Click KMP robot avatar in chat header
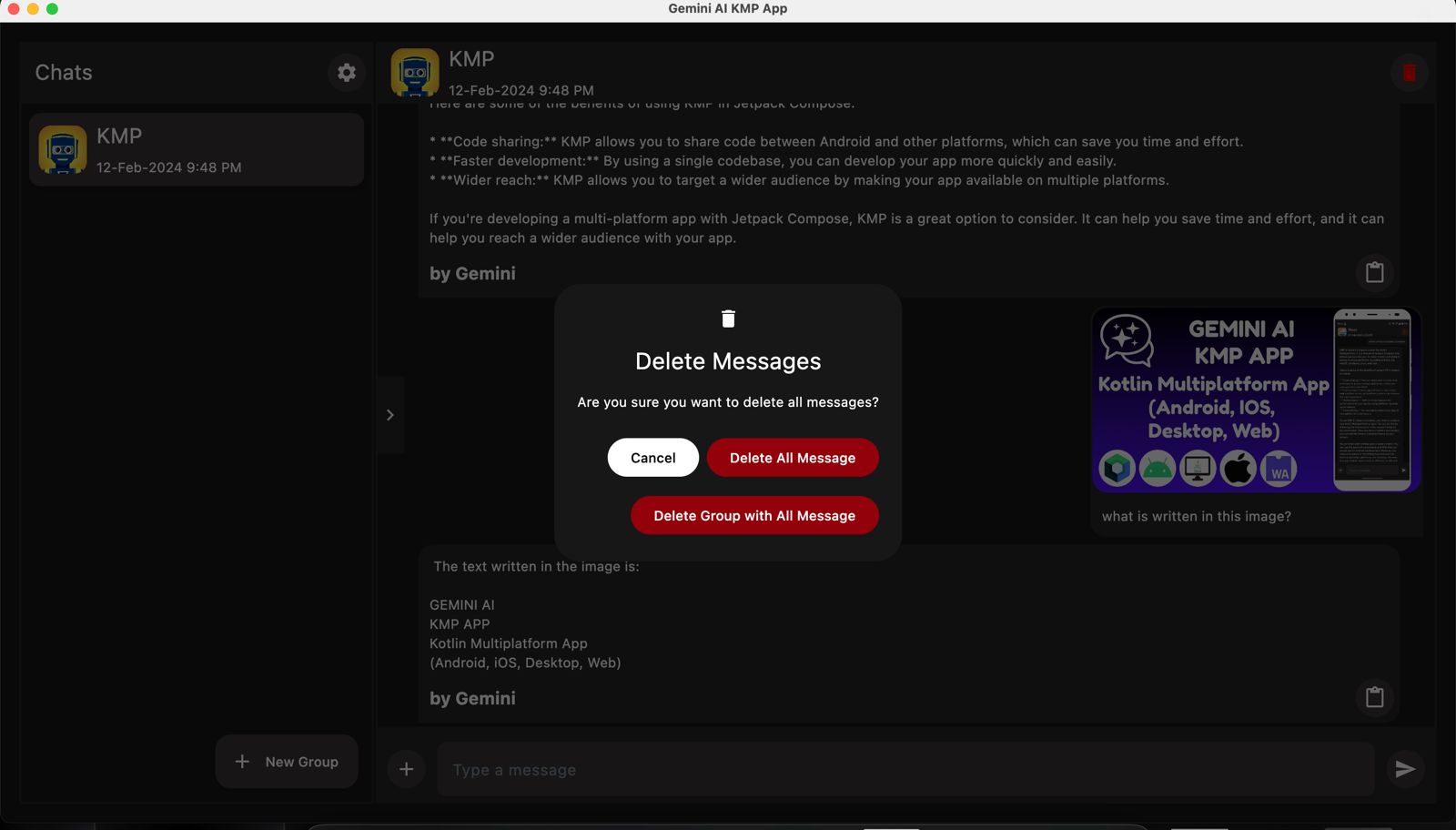This screenshot has height=830, width=1456. pyautogui.click(x=415, y=73)
